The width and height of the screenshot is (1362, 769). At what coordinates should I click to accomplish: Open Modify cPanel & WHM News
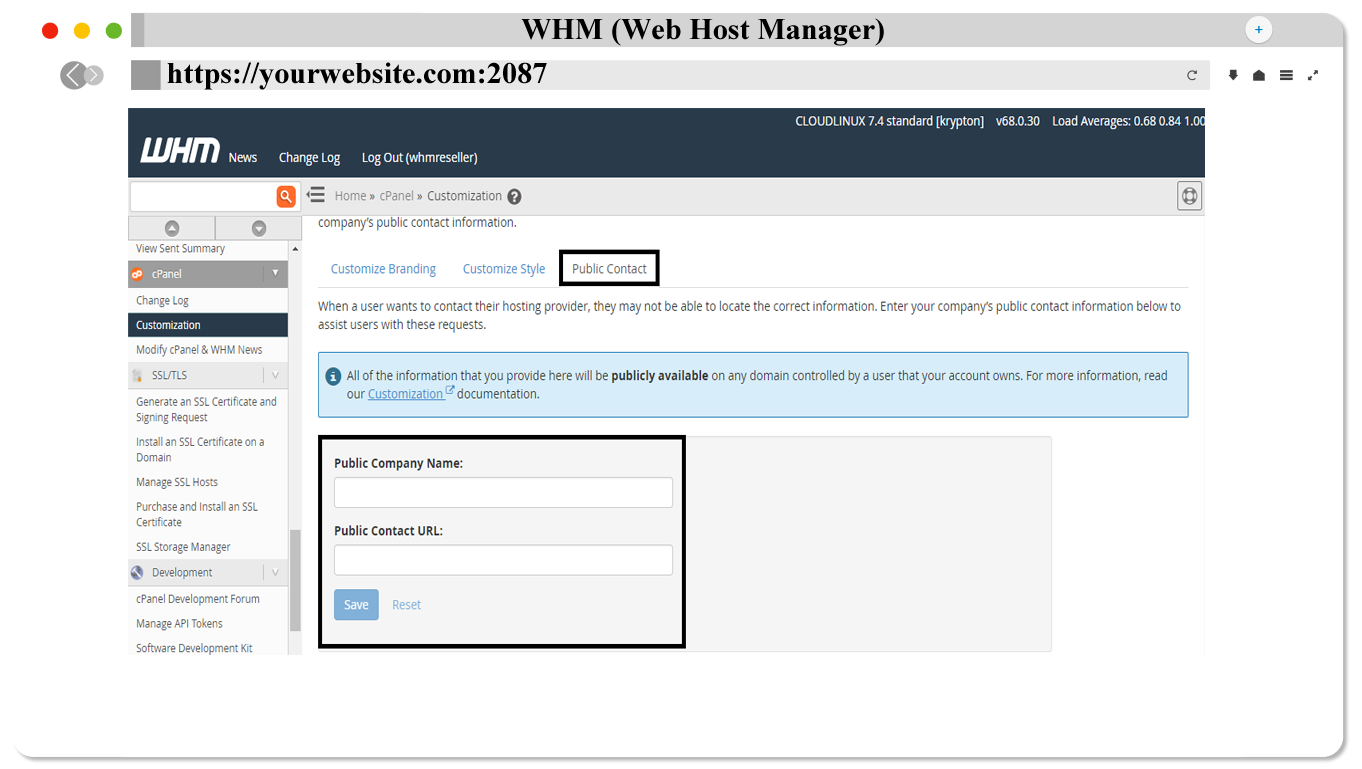tap(199, 350)
